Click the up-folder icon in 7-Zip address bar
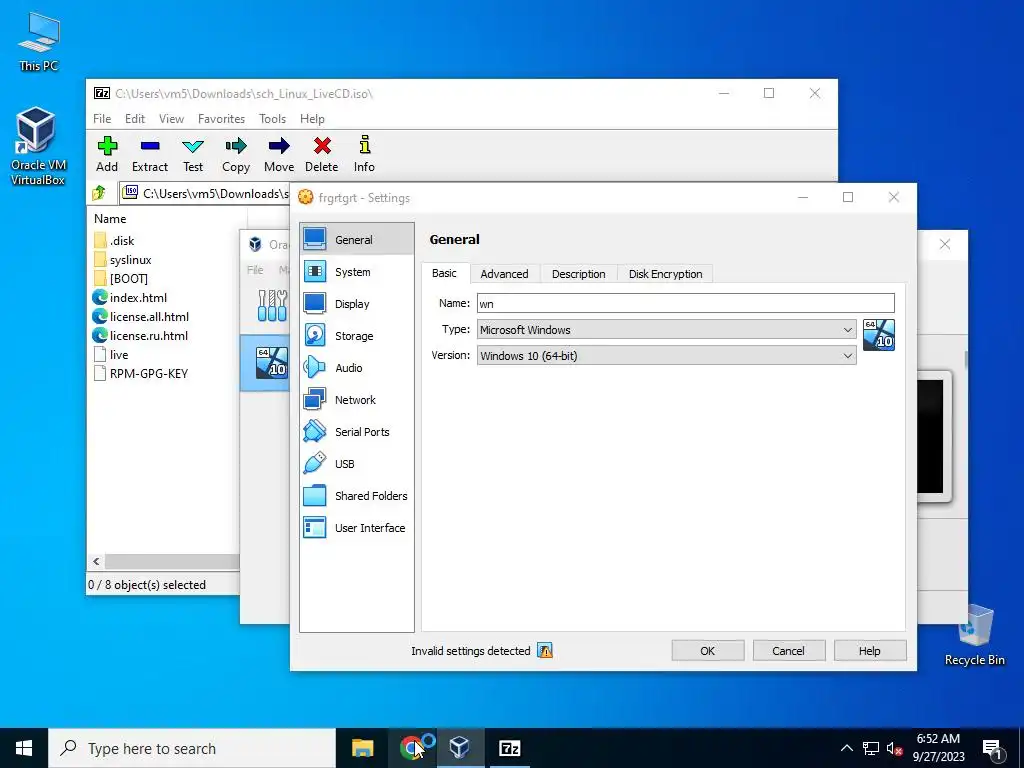The height and width of the screenshot is (768, 1024). coord(99,193)
